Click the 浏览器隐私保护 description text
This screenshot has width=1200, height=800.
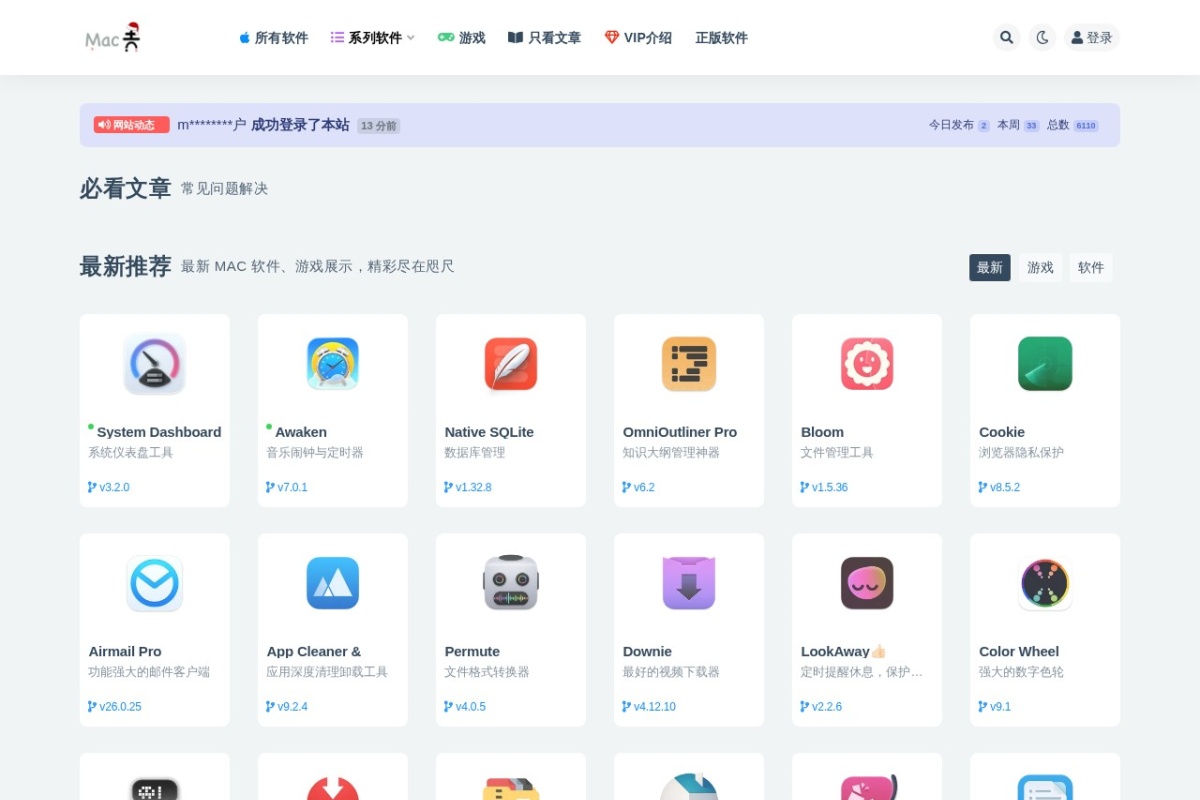pos(1021,453)
